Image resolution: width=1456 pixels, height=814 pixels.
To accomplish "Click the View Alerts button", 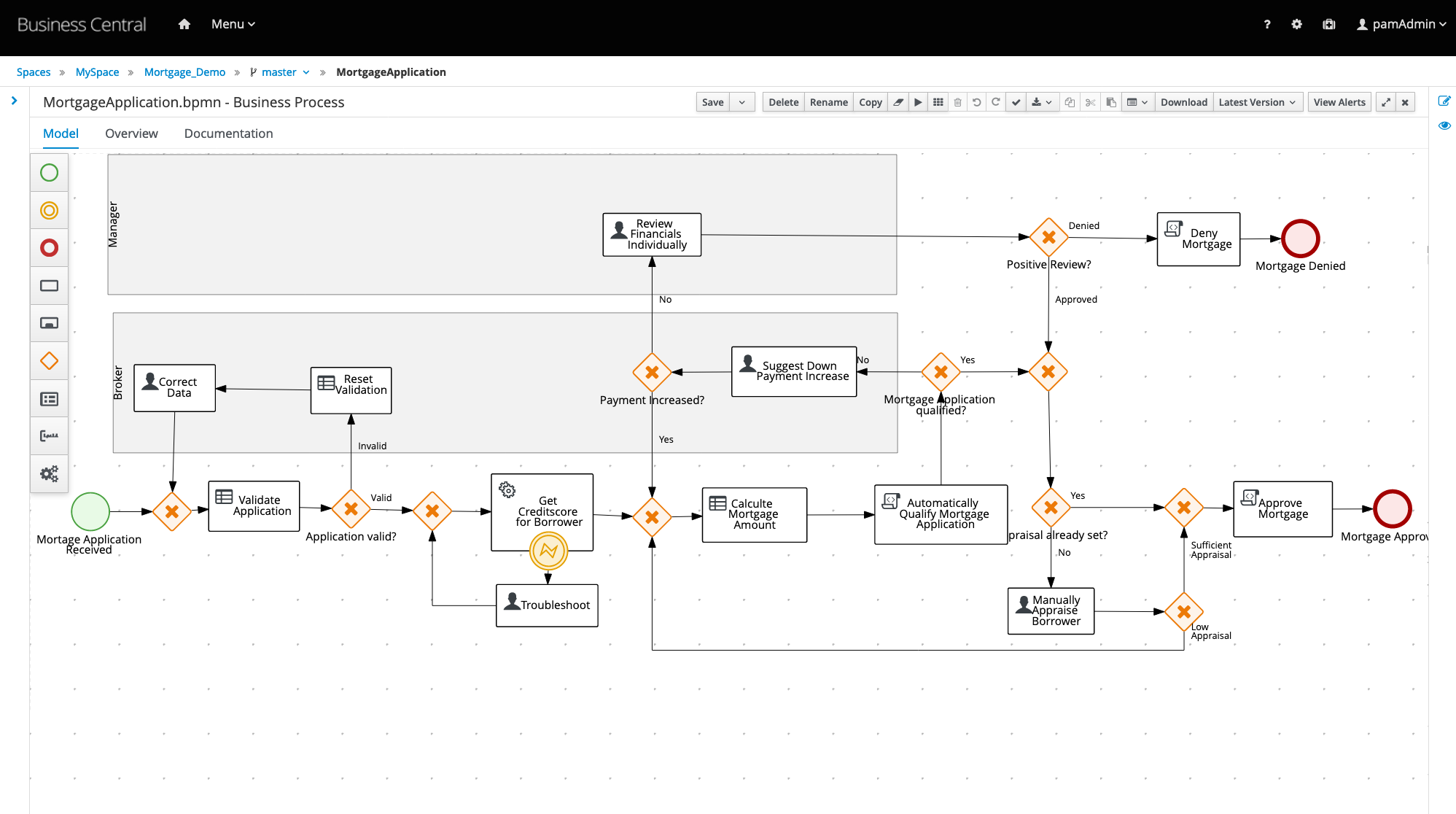I will pyautogui.click(x=1339, y=102).
